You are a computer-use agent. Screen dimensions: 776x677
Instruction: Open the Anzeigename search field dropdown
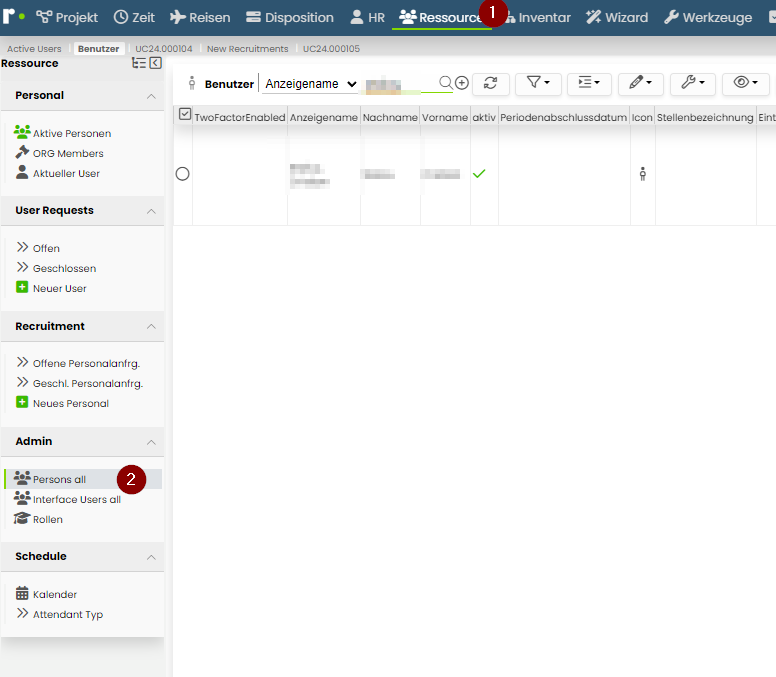point(311,84)
